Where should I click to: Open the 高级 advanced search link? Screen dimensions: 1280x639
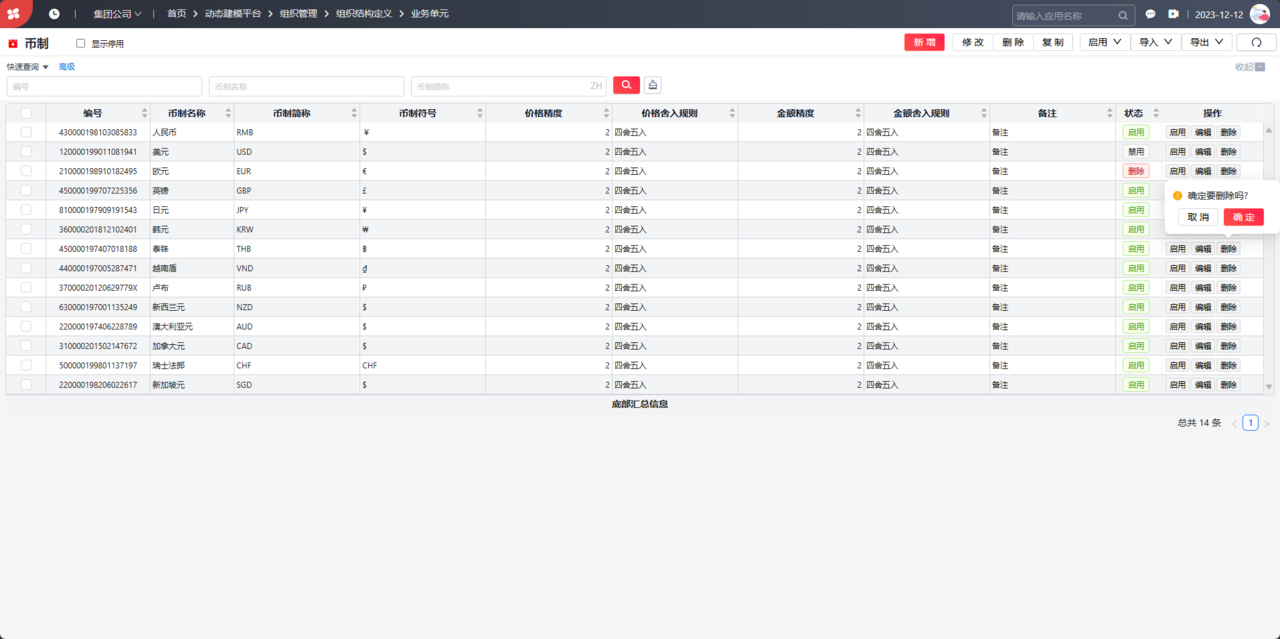pyautogui.click(x=67, y=67)
